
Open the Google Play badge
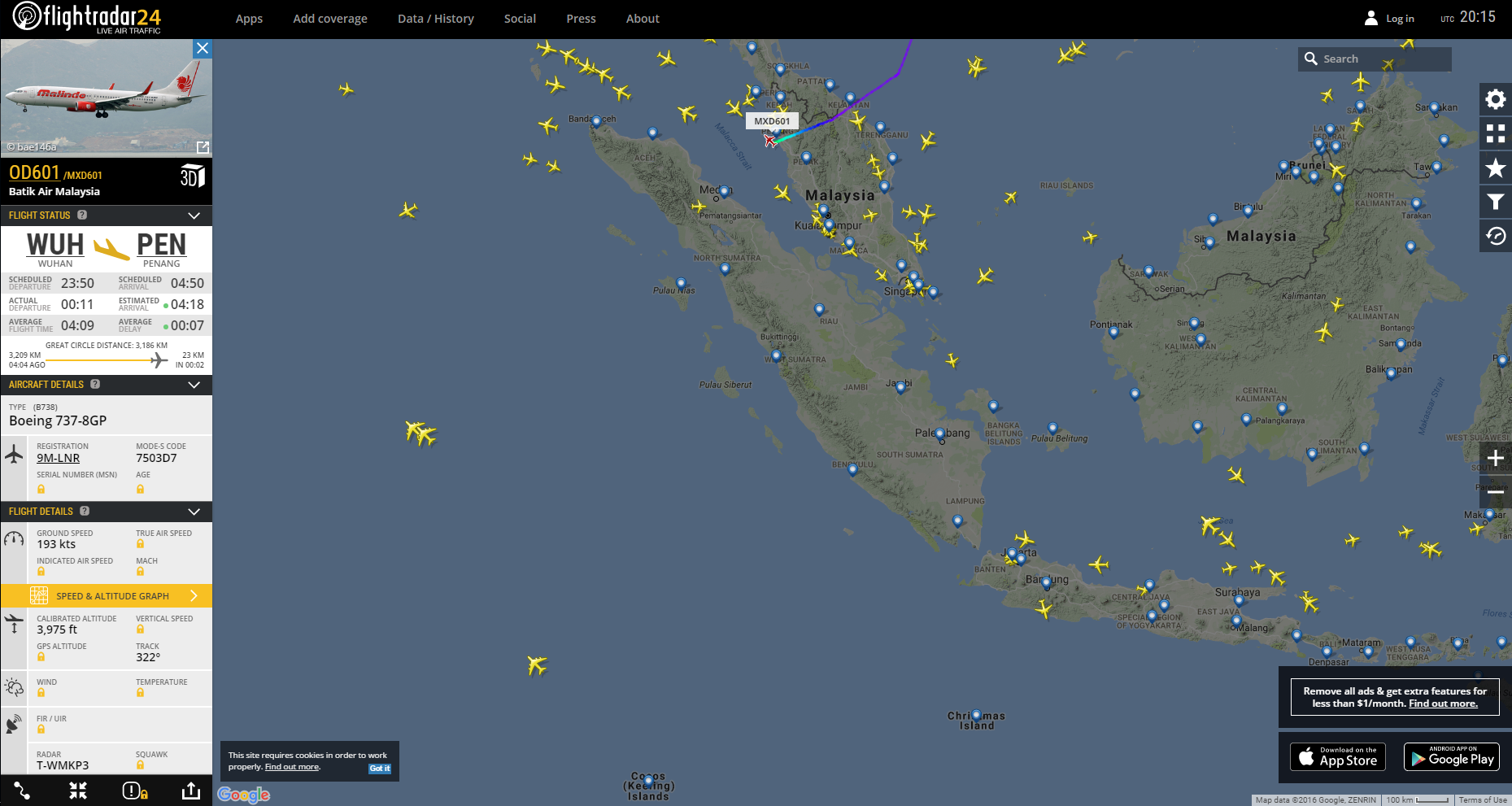click(1453, 757)
